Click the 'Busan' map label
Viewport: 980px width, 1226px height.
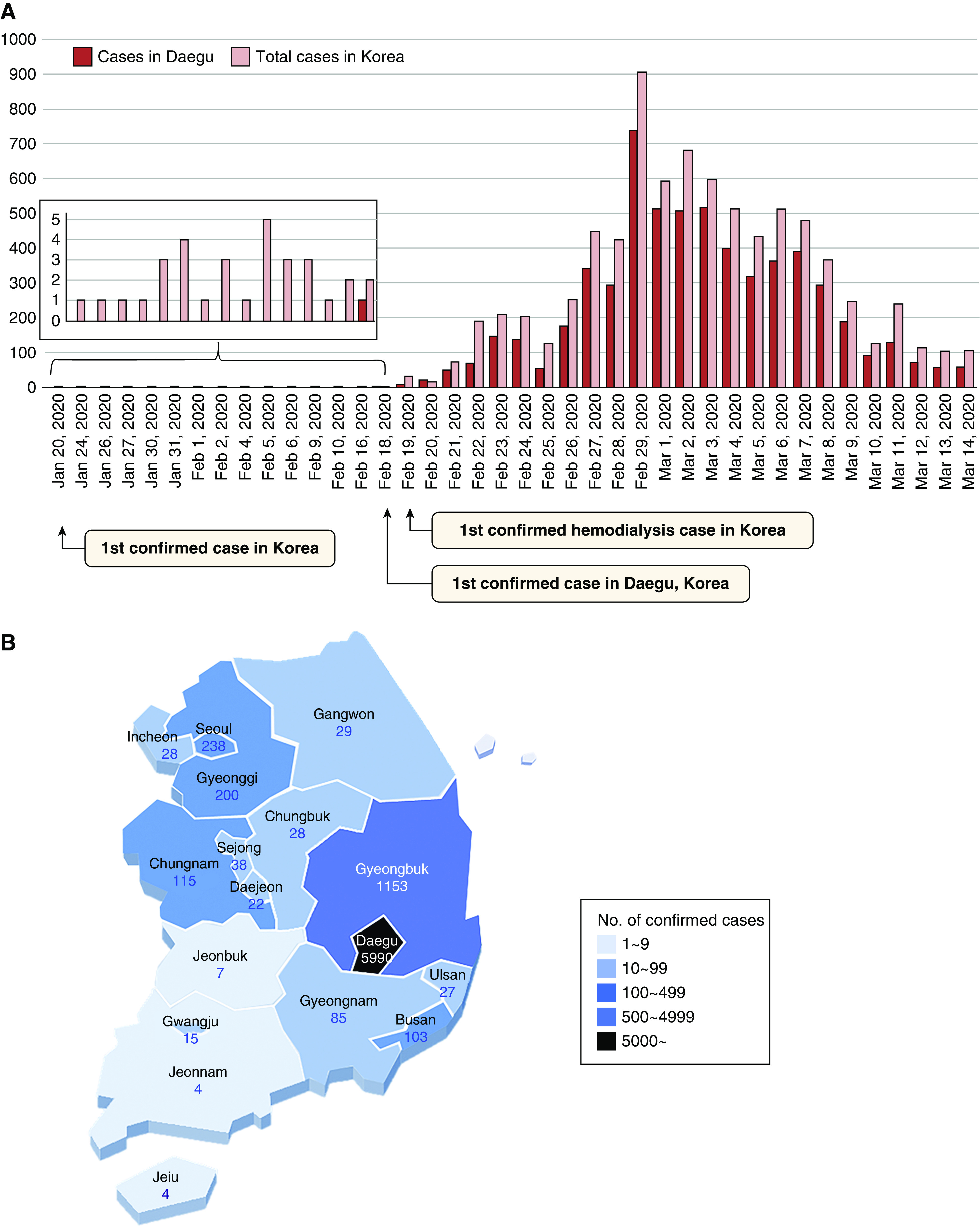pos(416,1020)
